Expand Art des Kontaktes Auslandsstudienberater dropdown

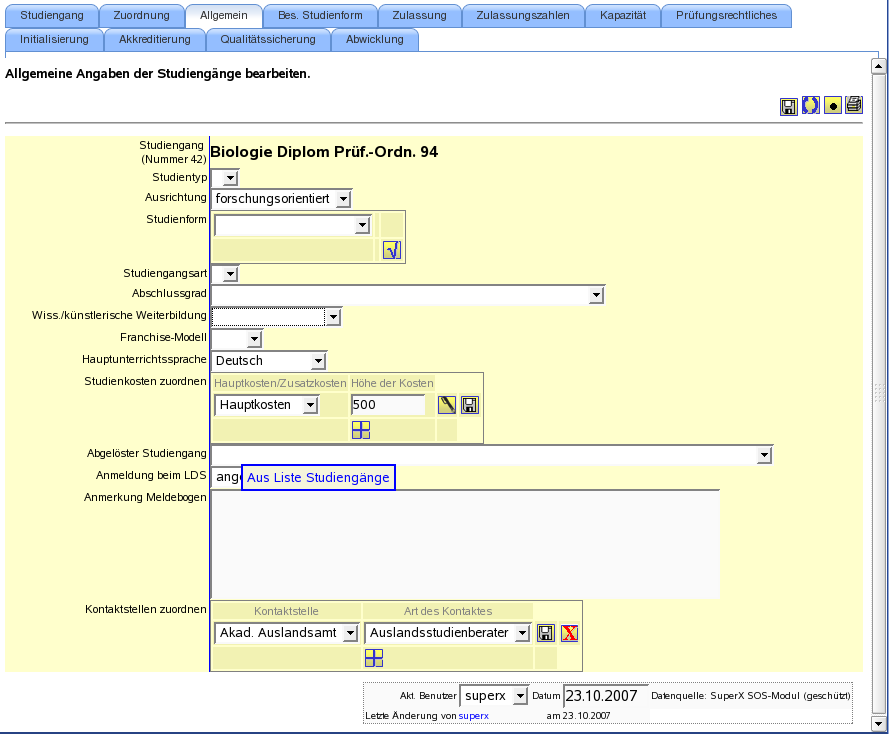[x=448, y=633]
